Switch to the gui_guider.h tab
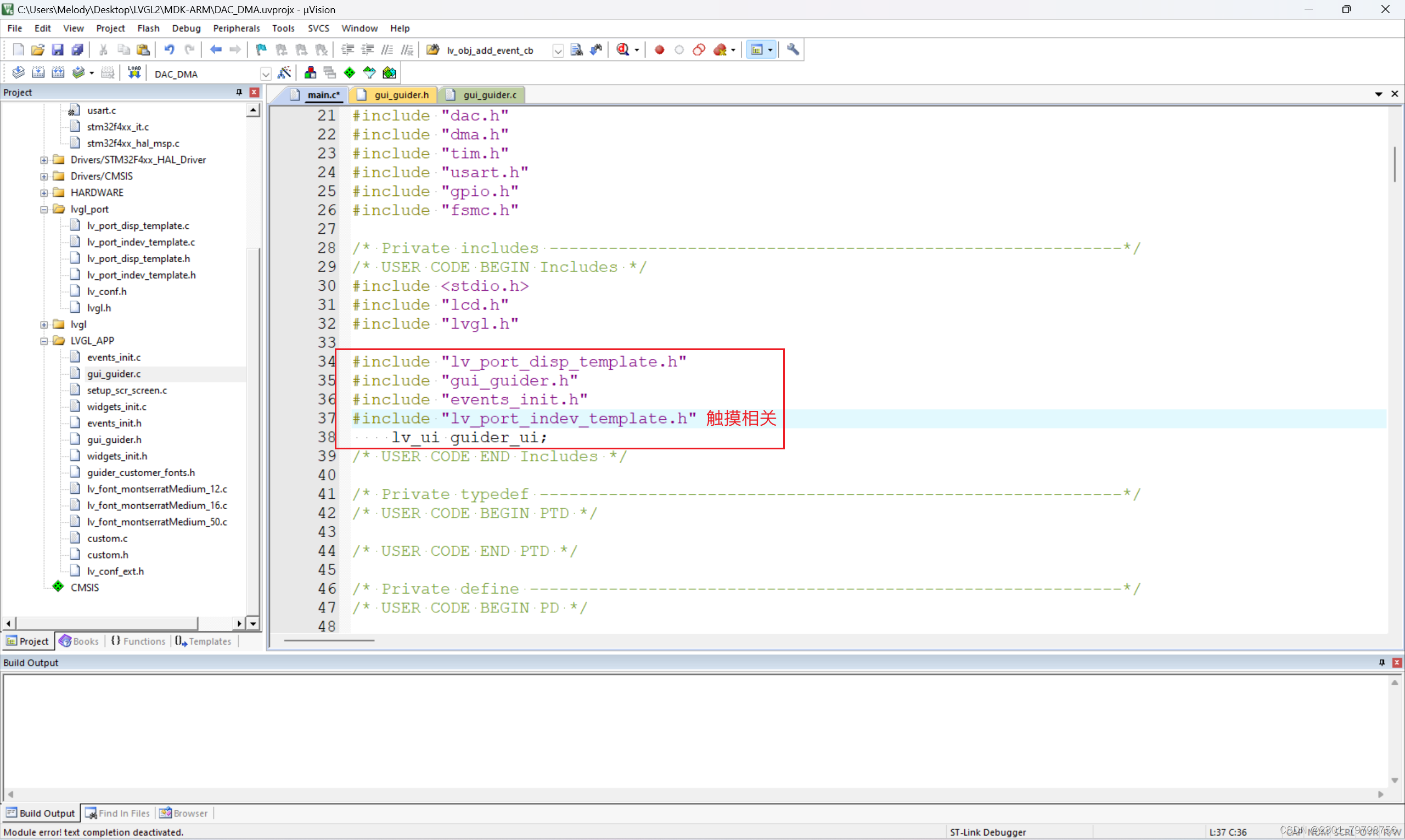 coord(401,94)
